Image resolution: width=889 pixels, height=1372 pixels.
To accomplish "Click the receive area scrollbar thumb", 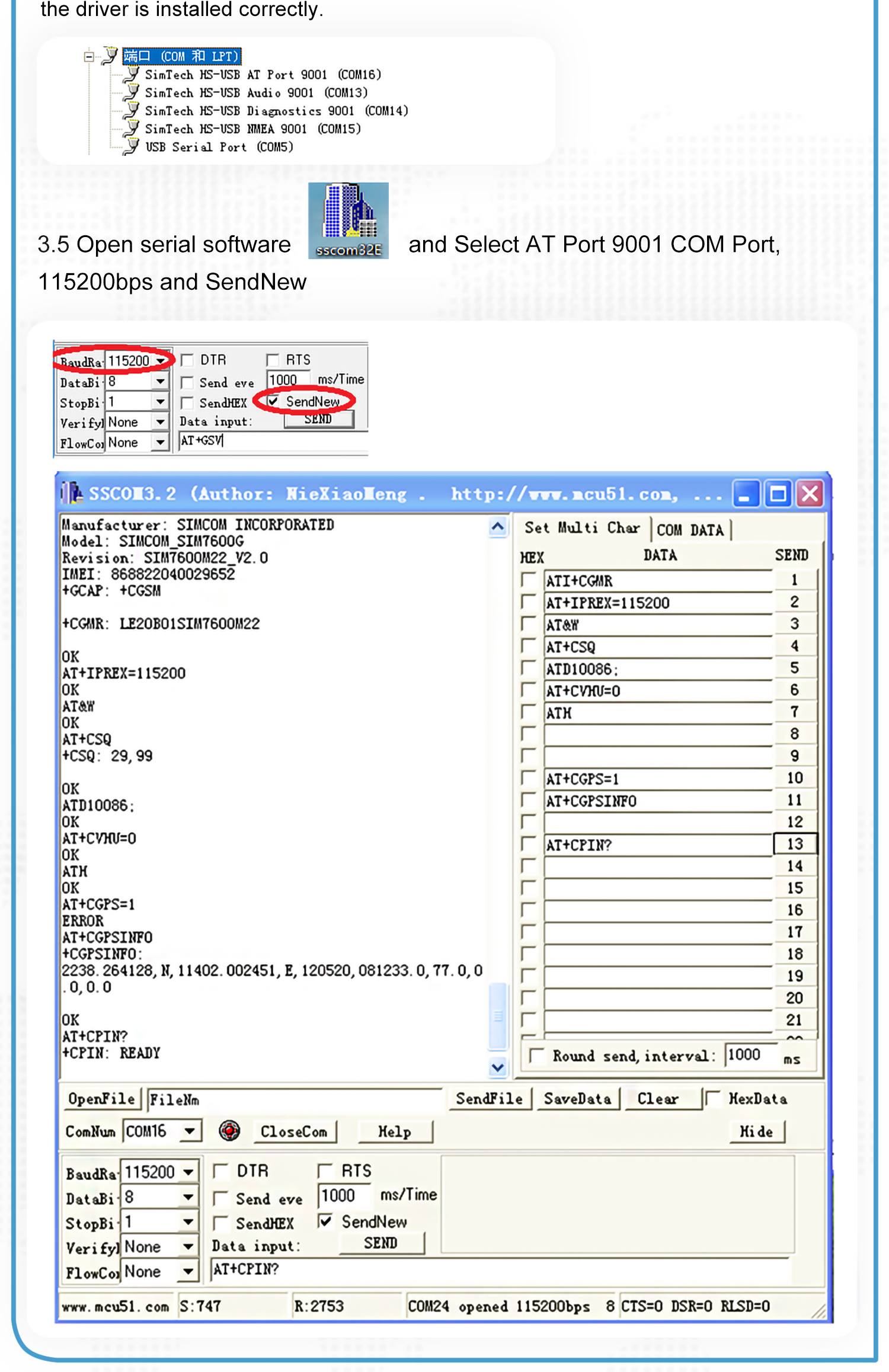I will pyautogui.click(x=498, y=1016).
